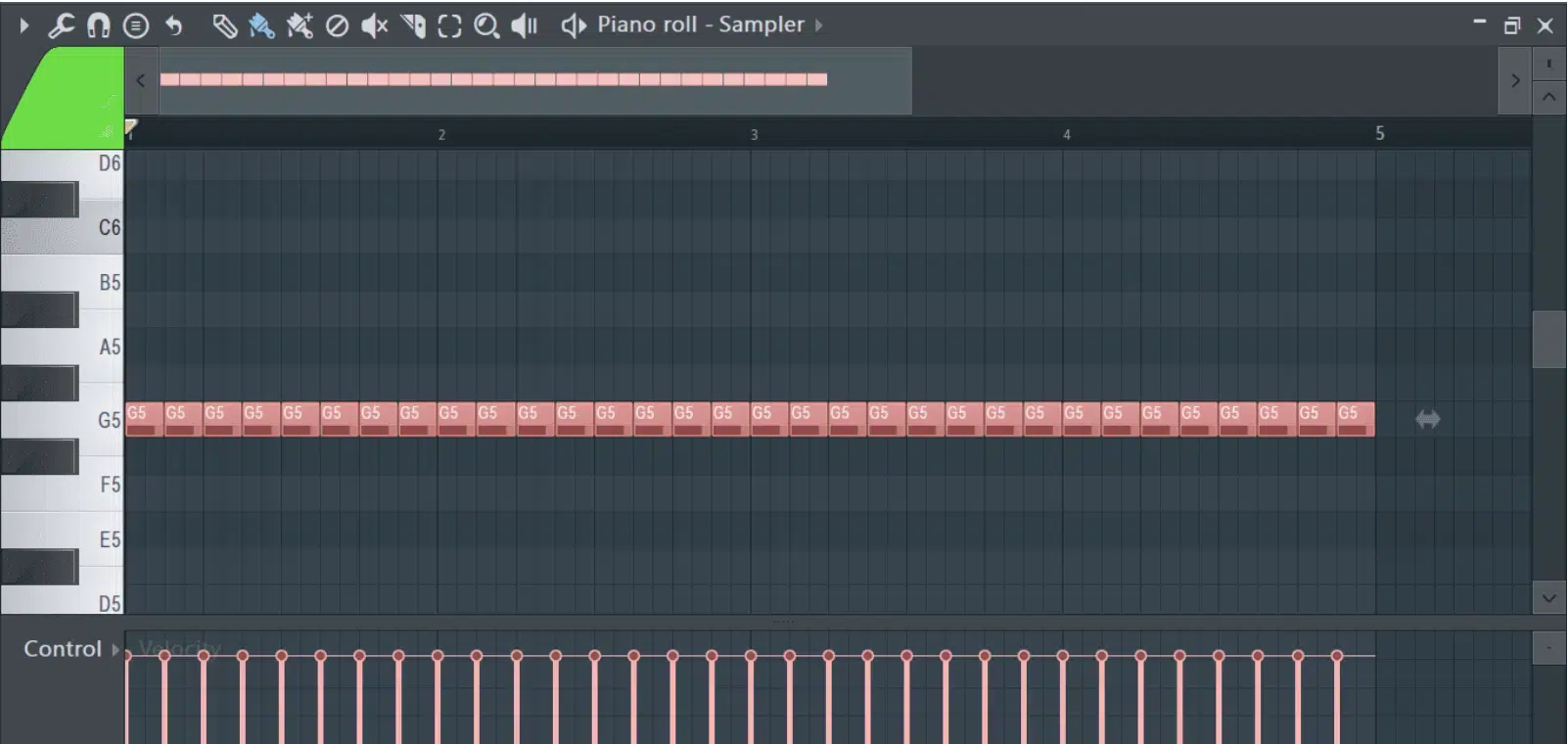The width and height of the screenshot is (1568, 744).
Task: Play the black key between F5 and G5
Action: point(39,457)
